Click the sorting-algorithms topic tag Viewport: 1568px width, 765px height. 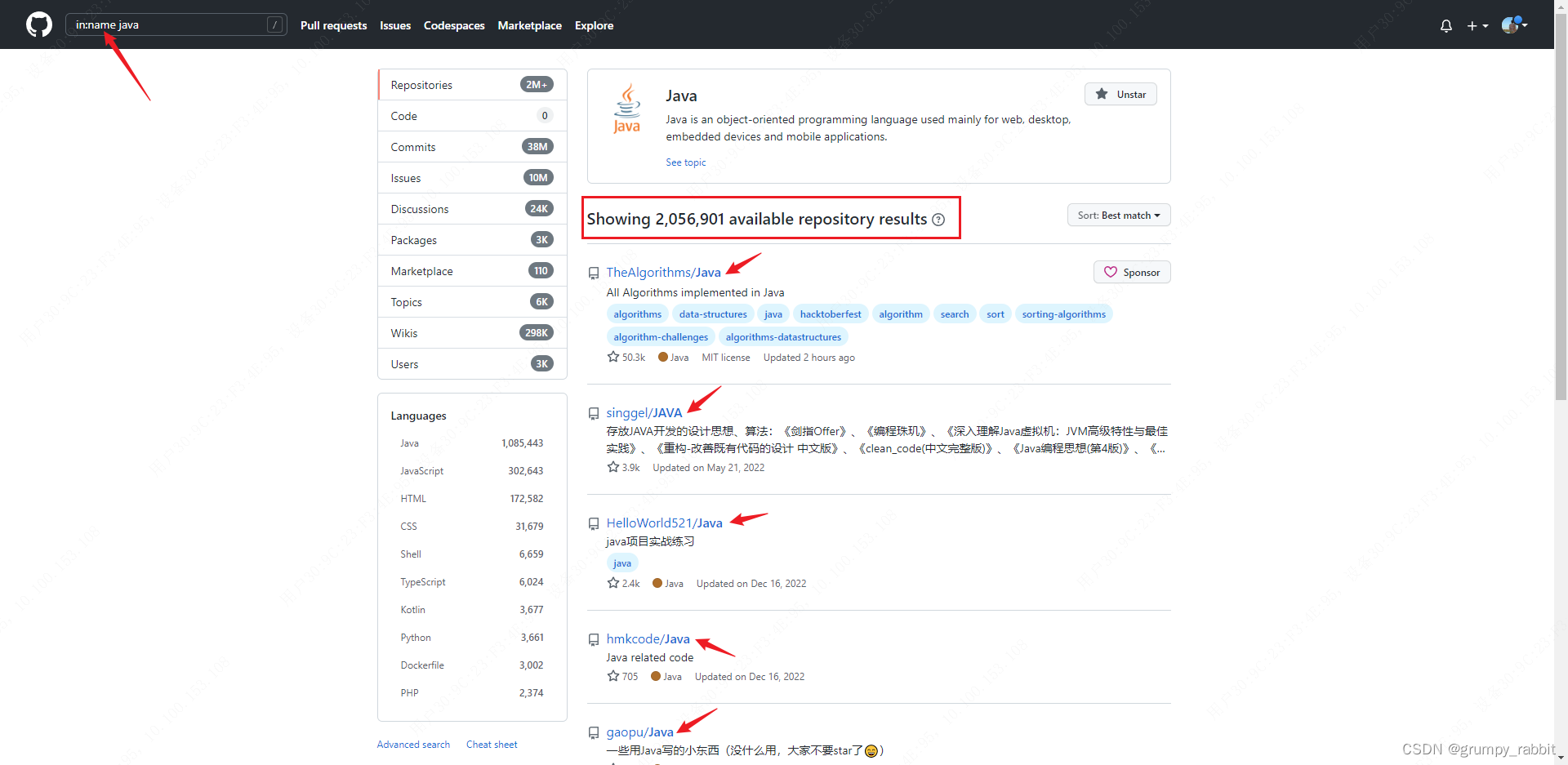pyautogui.click(x=1064, y=314)
